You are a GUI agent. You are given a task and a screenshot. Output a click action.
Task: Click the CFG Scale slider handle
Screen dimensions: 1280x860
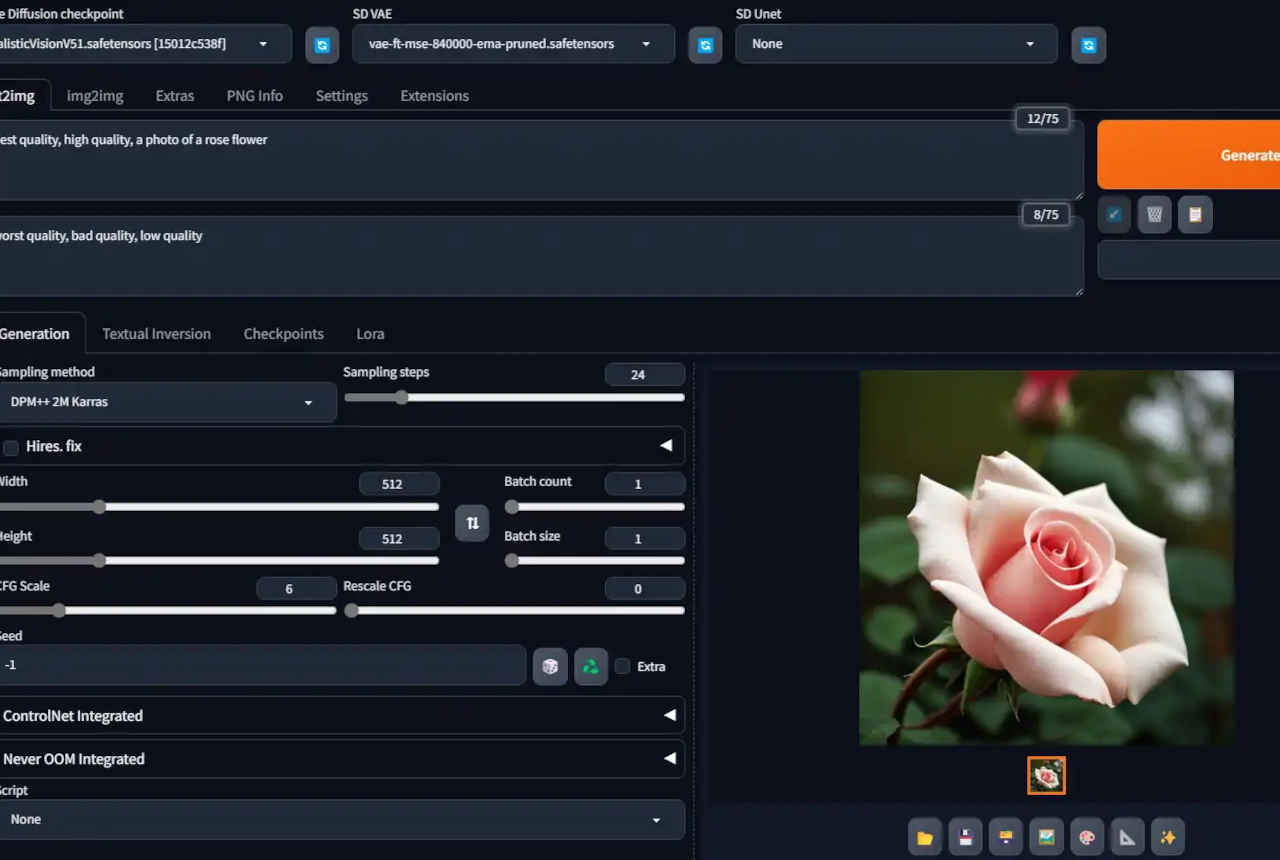59,610
